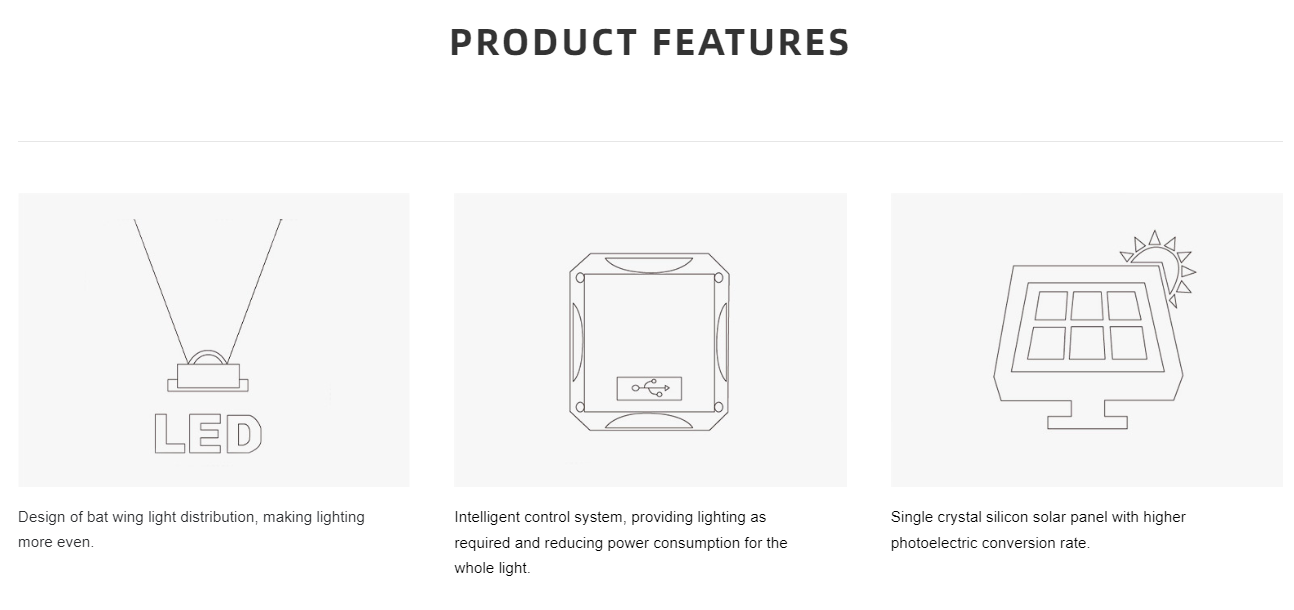Click the square light housing illustration

[649, 342]
